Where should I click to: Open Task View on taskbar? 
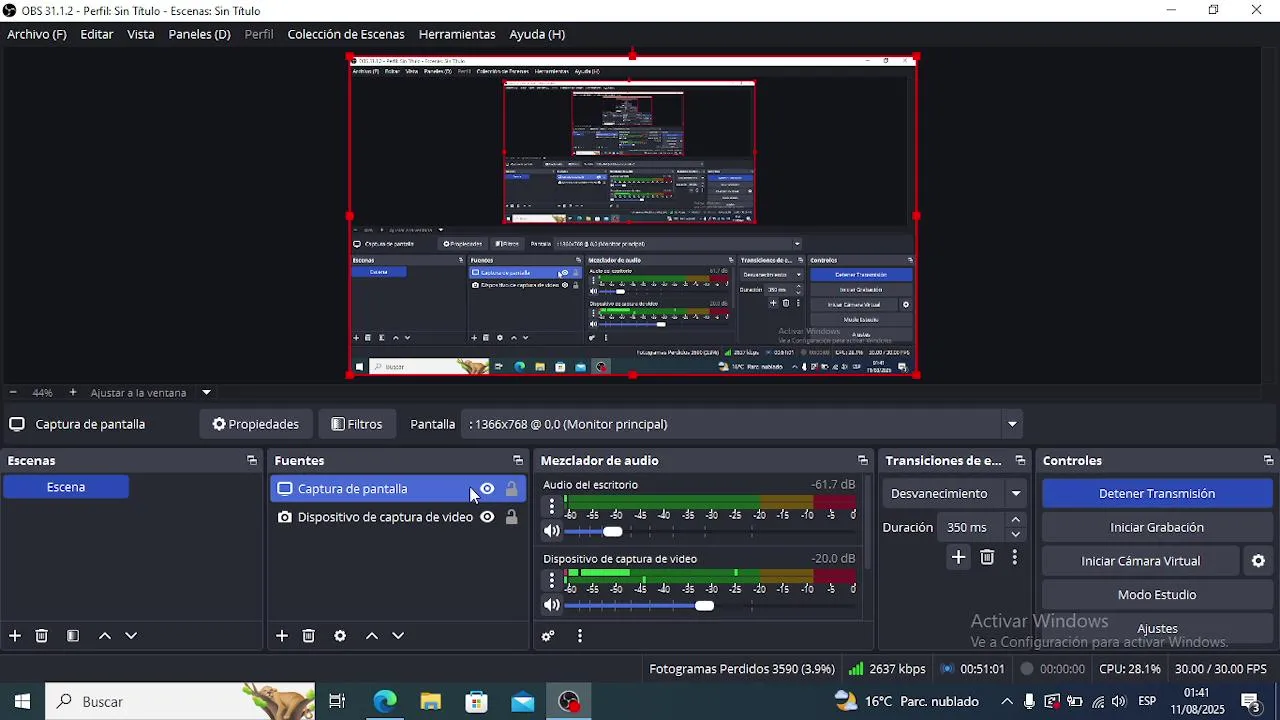point(337,702)
